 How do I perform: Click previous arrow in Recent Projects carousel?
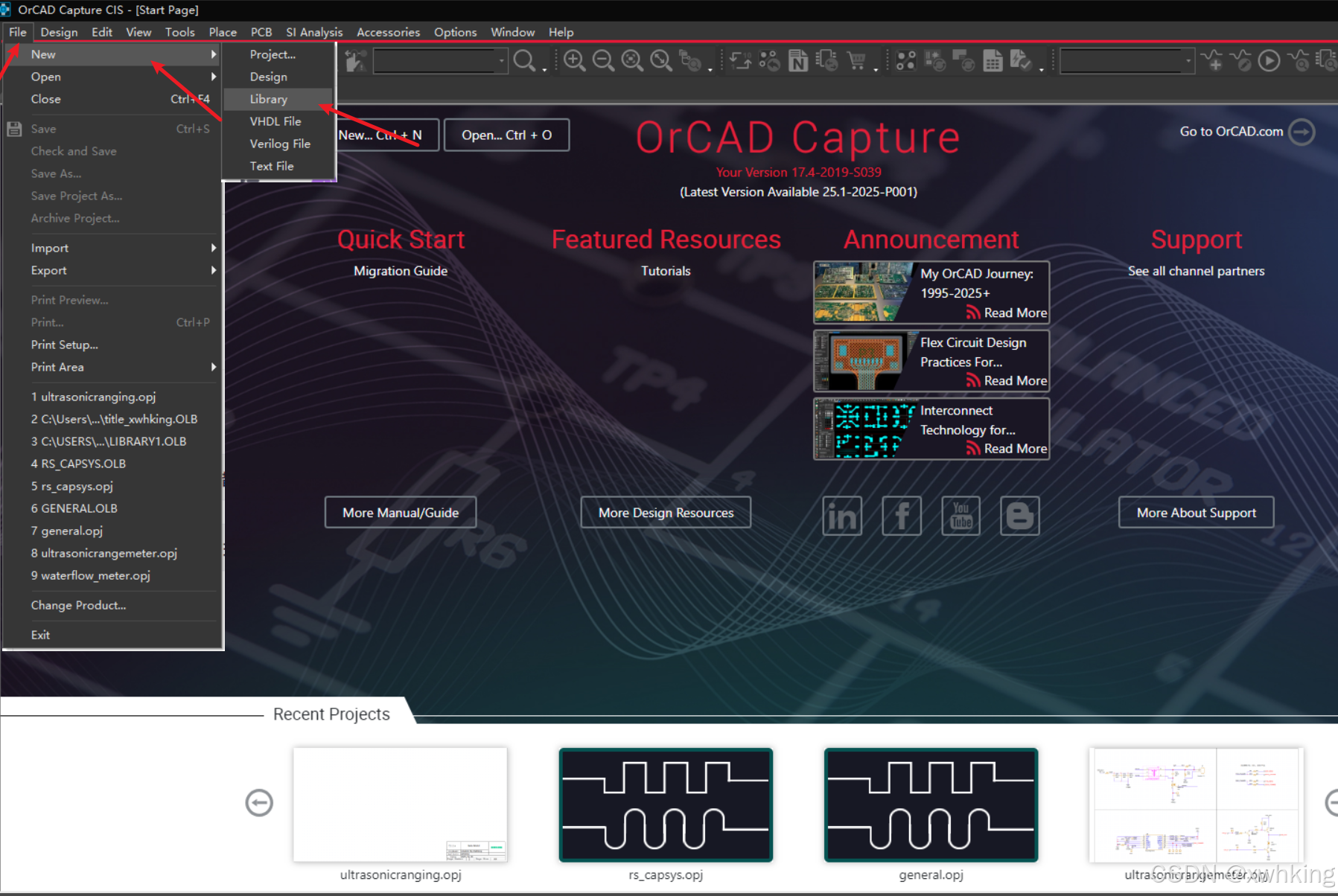259,803
